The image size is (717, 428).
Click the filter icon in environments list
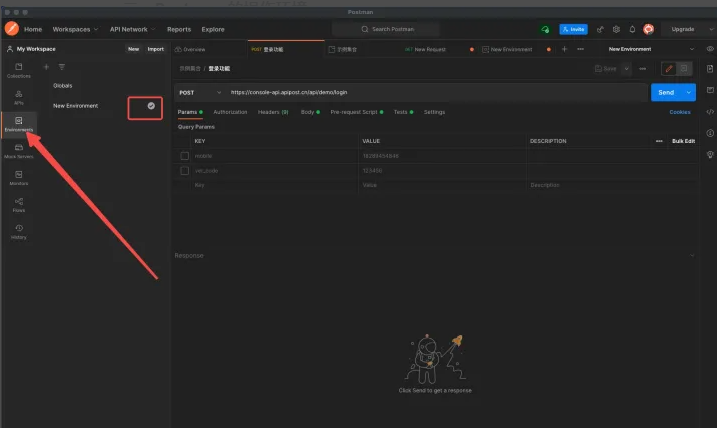[x=62, y=67]
